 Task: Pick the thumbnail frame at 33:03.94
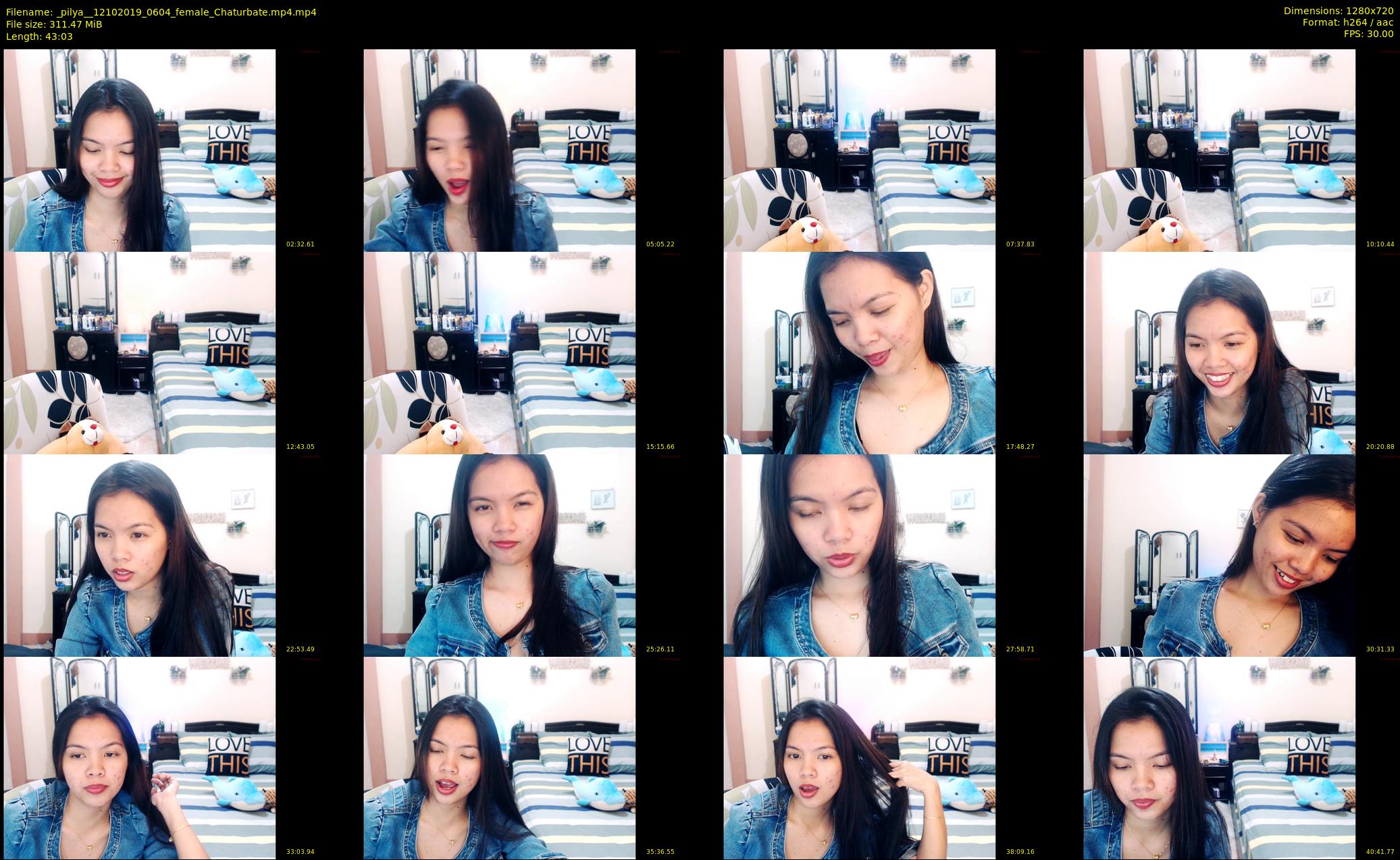click(x=140, y=758)
